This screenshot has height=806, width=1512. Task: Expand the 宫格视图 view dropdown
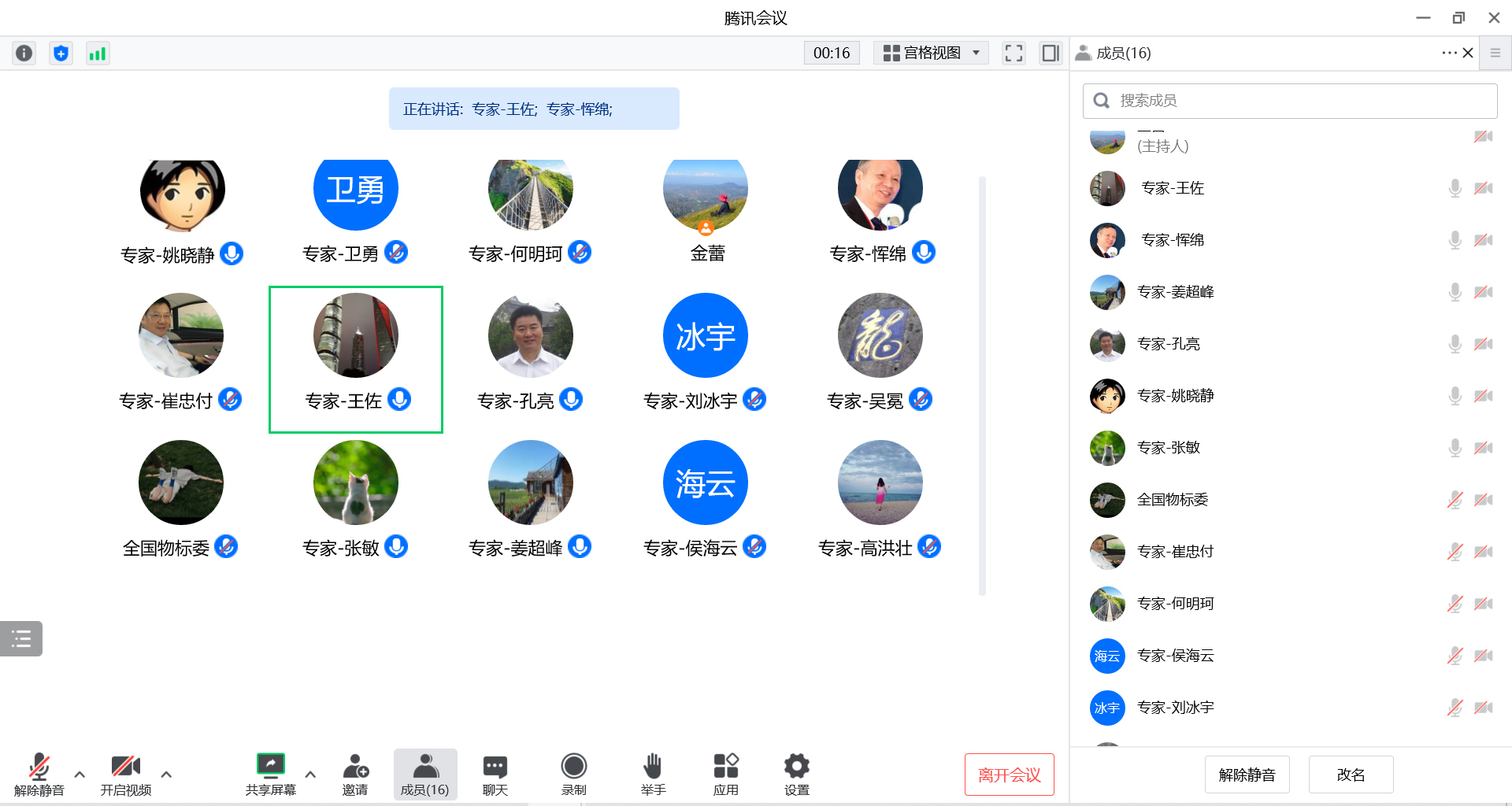tap(931, 54)
